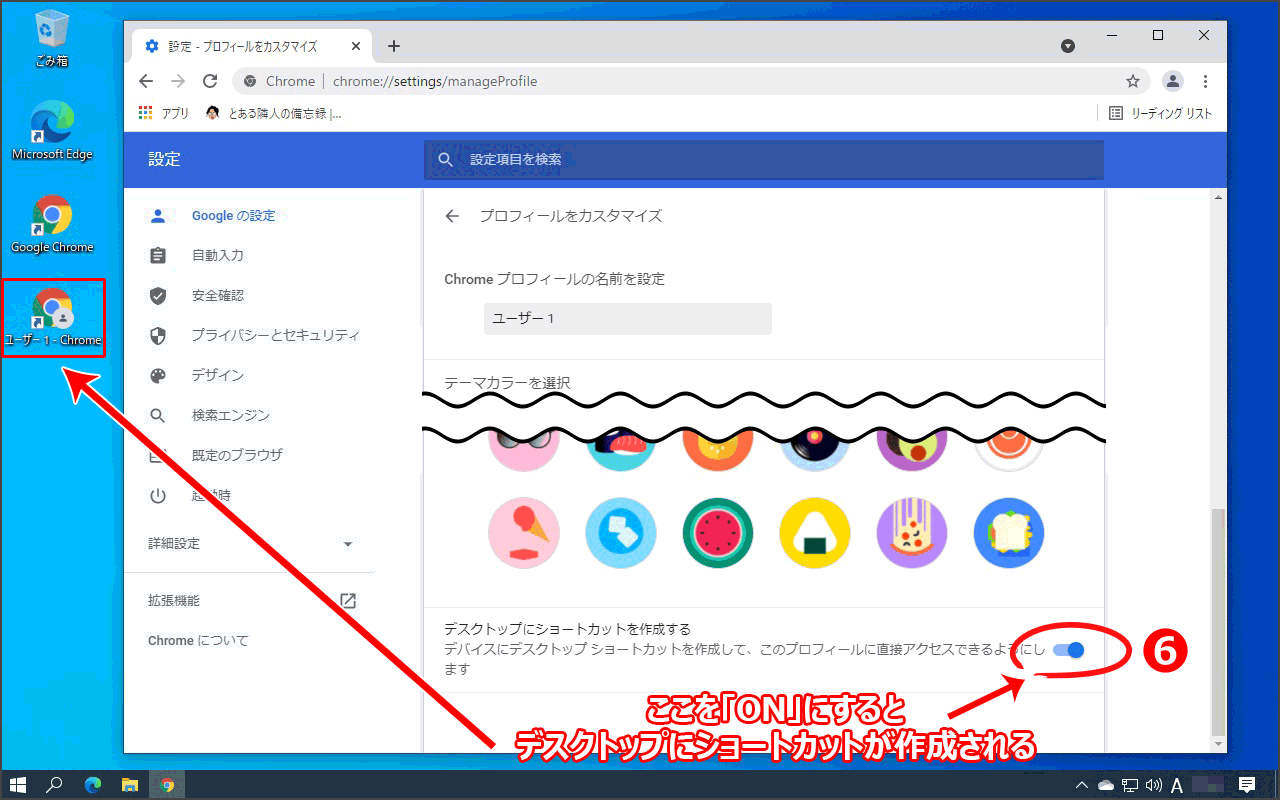Choose the ice cubes avatar
The image size is (1280, 800).
[x=621, y=533]
